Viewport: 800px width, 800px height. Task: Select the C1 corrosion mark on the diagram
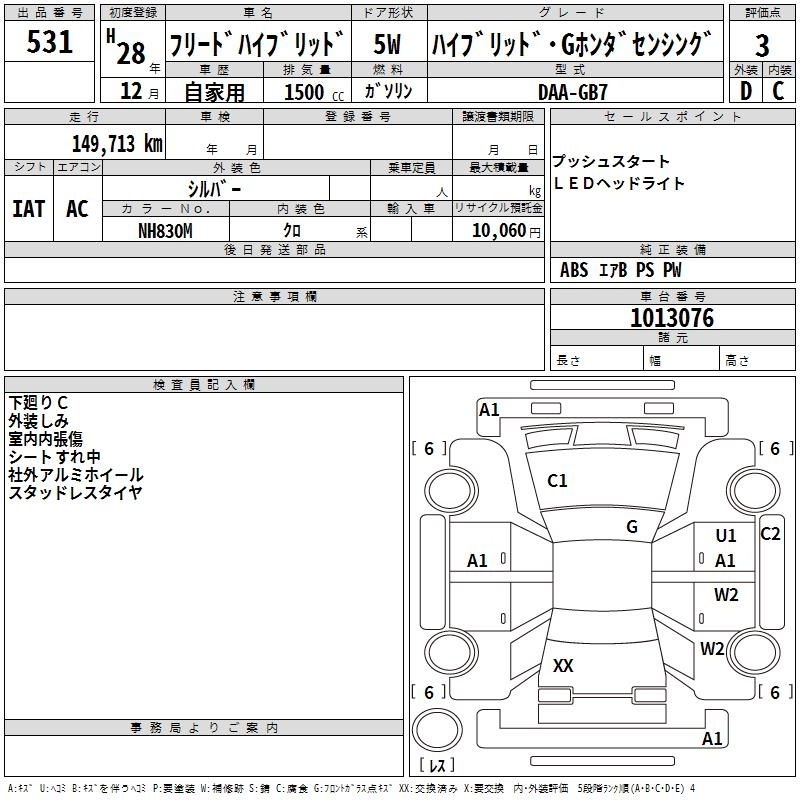(557, 481)
